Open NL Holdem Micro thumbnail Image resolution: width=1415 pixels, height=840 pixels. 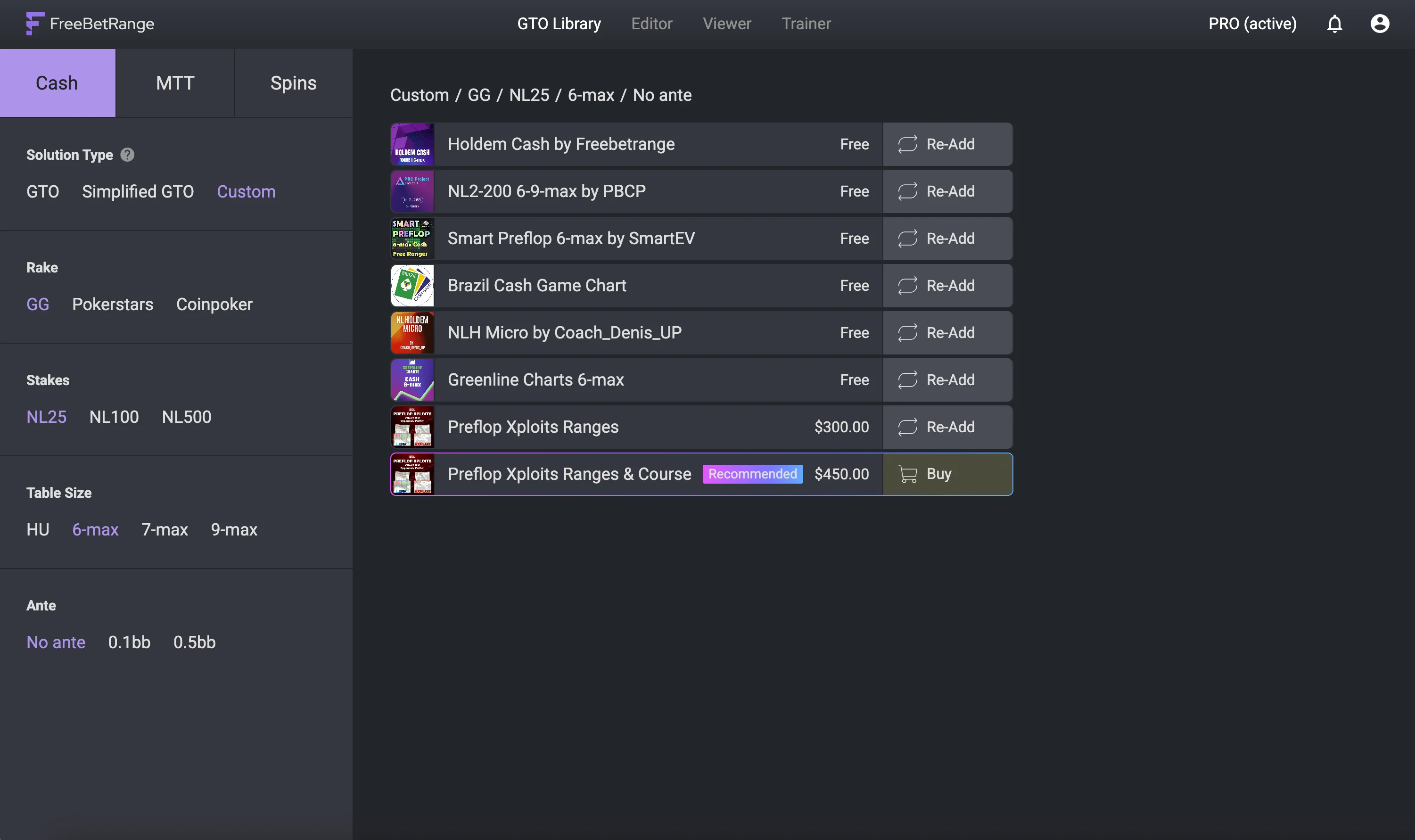(412, 332)
